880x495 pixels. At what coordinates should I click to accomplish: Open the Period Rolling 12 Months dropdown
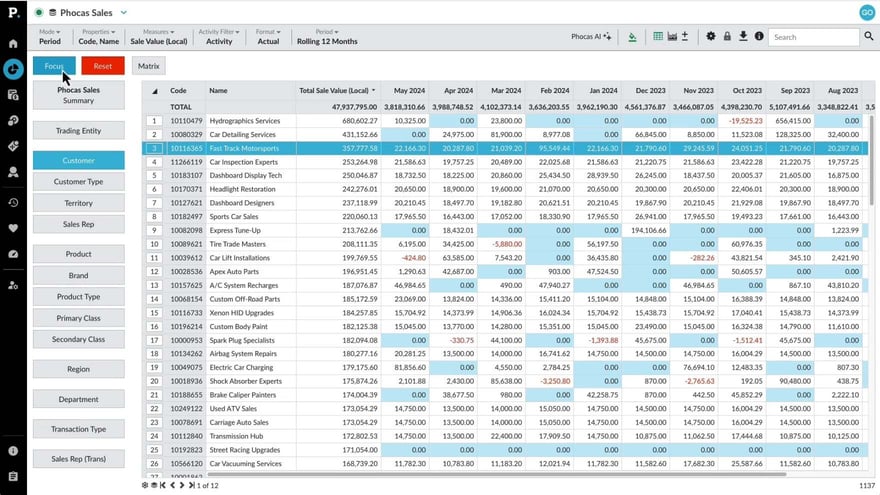(327, 37)
